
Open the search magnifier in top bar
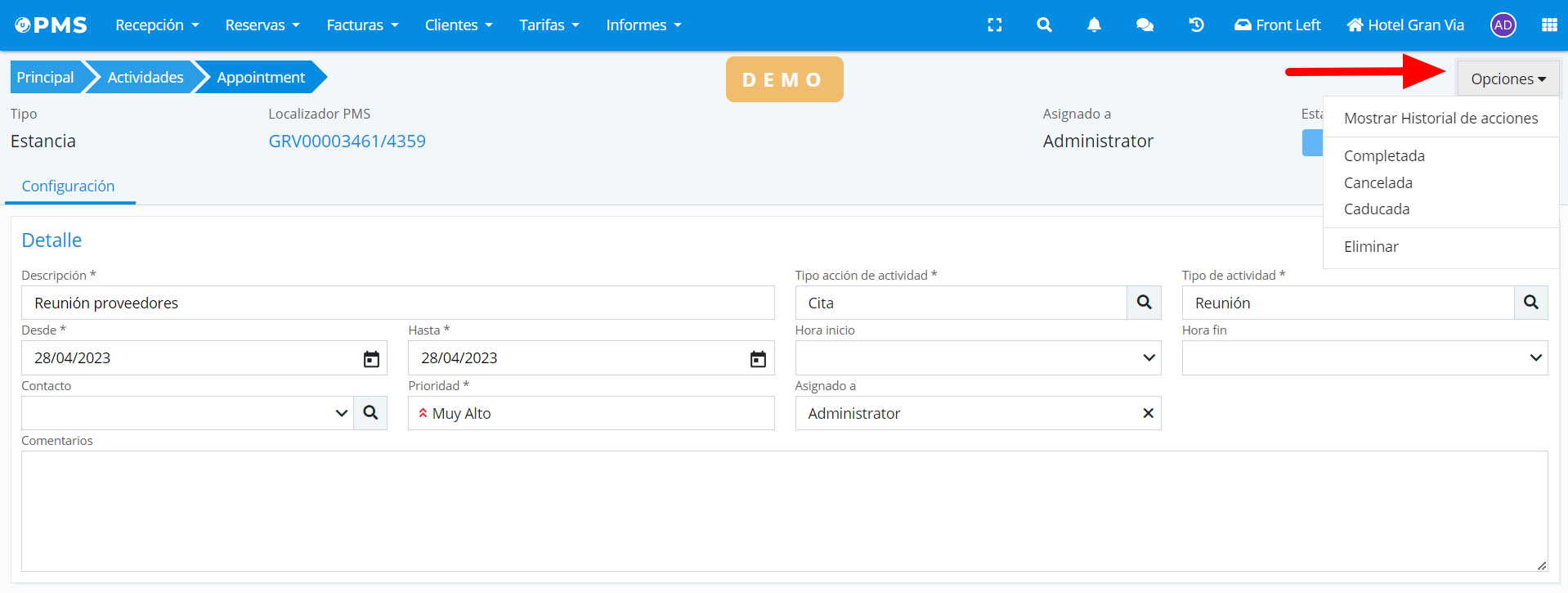click(x=1044, y=25)
